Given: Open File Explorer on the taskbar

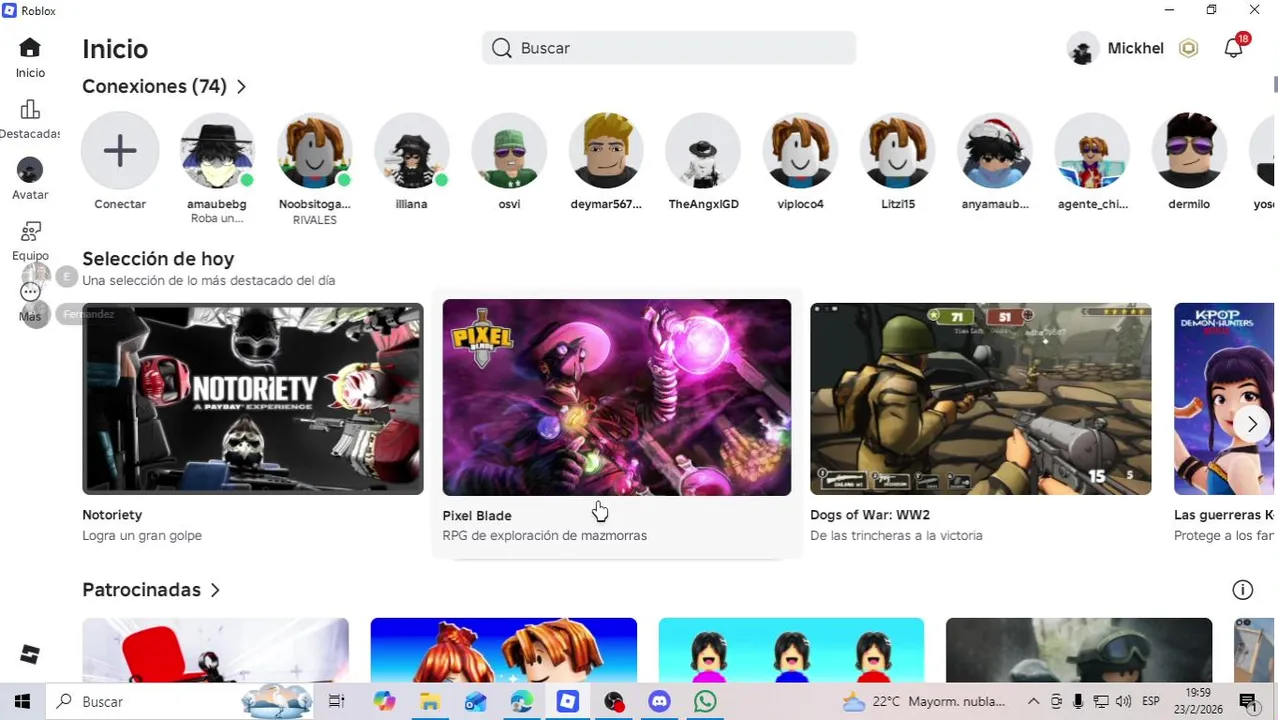Looking at the screenshot, I should tap(430, 702).
